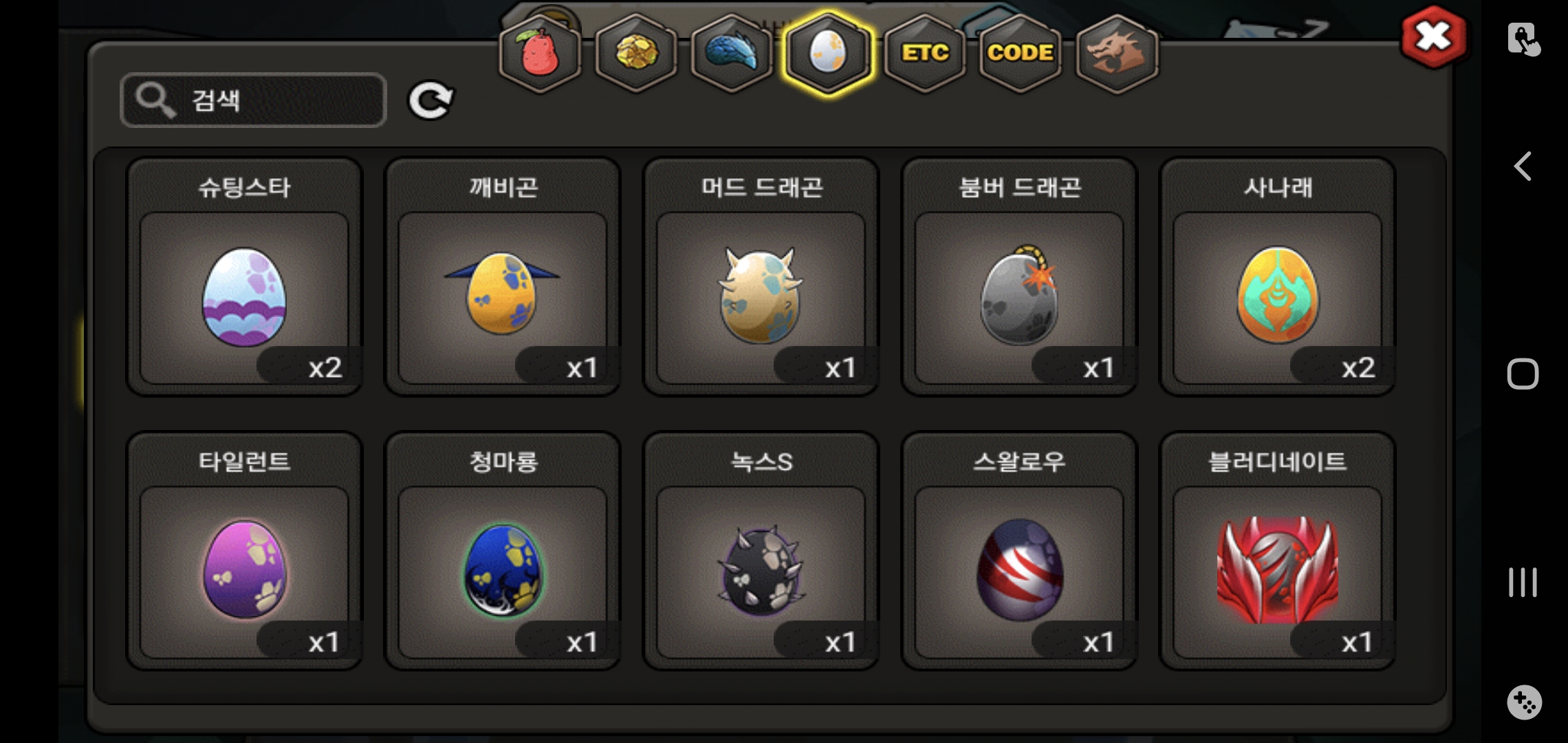Tap the Android back navigation arrow
1568x743 pixels.
tap(1523, 166)
